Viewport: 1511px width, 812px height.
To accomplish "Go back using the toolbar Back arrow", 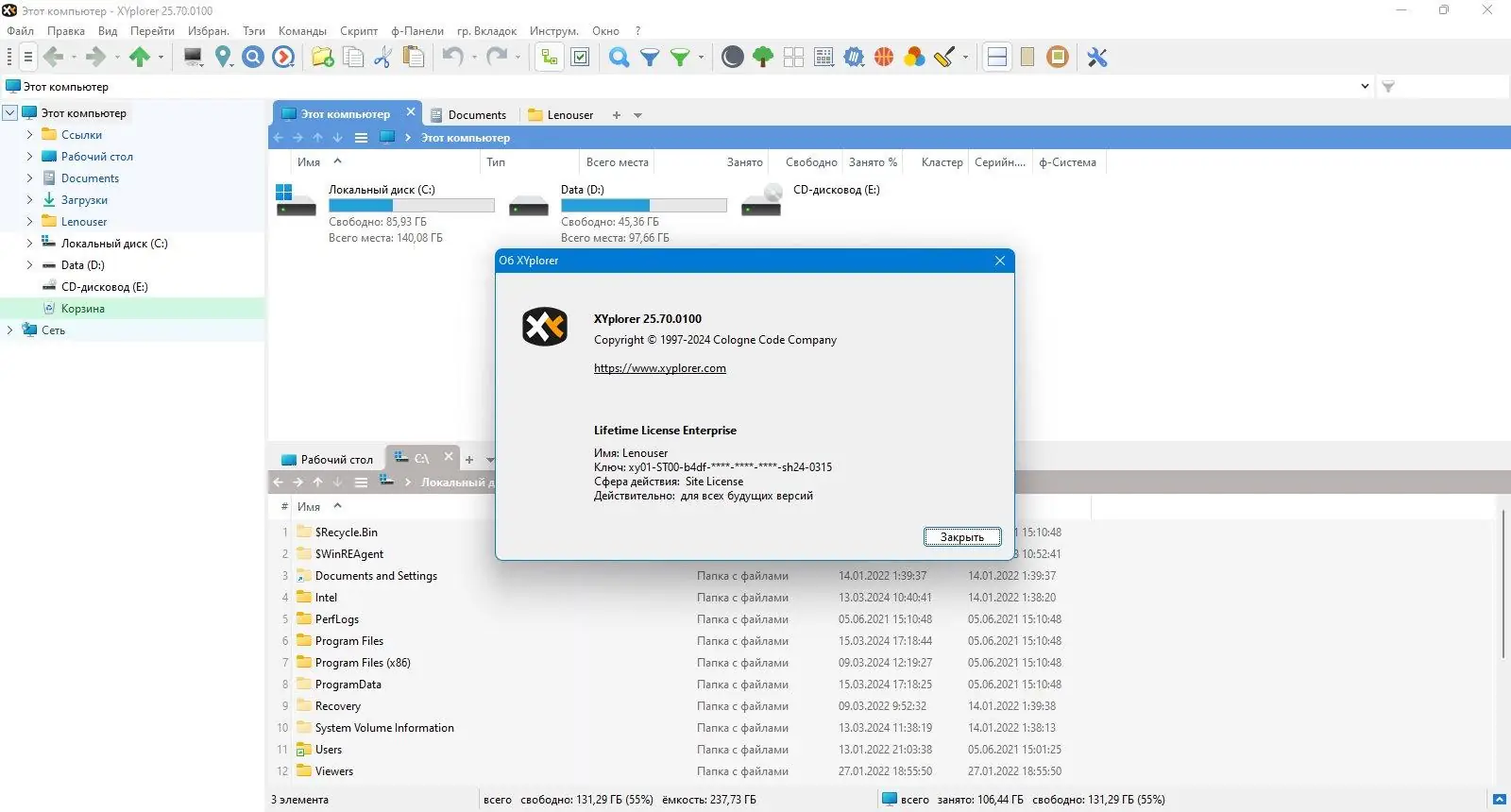I will [x=53, y=58].
